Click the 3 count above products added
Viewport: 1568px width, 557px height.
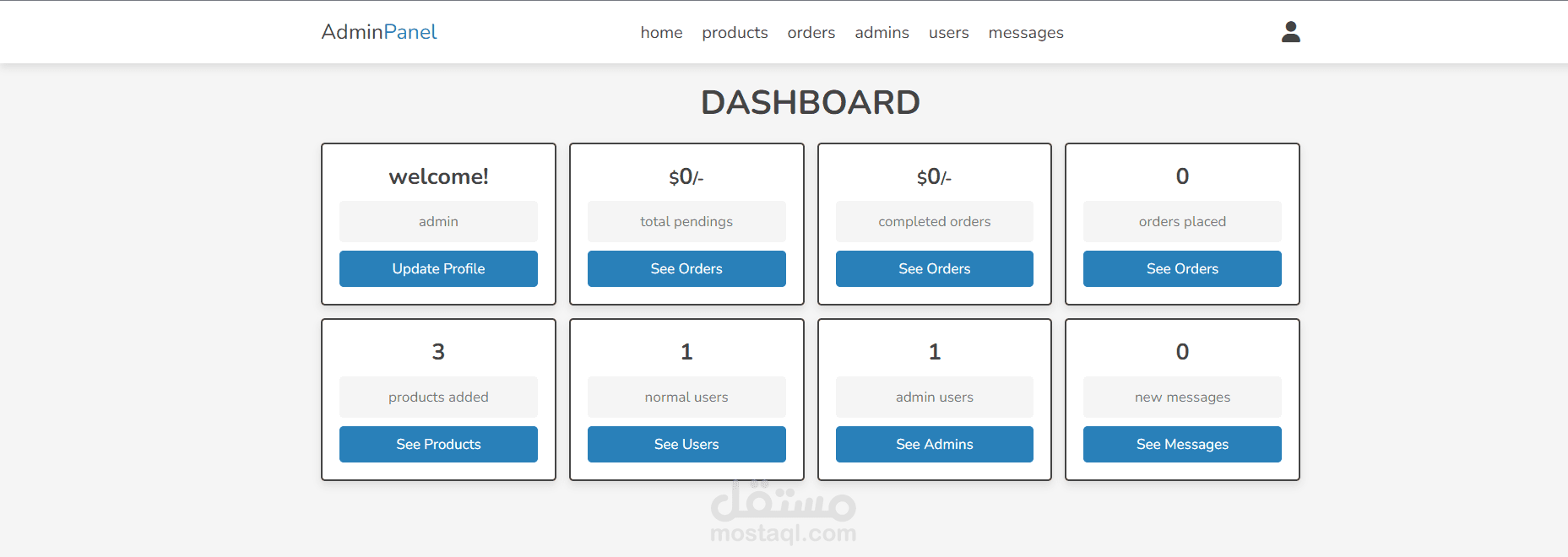[x=438, y=352]
